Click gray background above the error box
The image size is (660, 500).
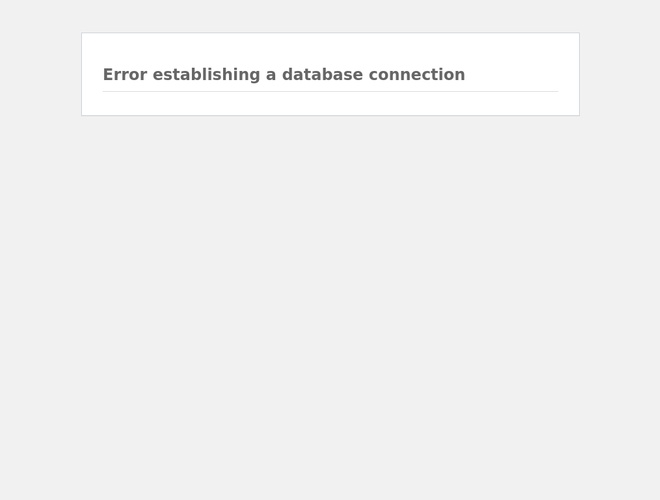(x=330, y=16)
